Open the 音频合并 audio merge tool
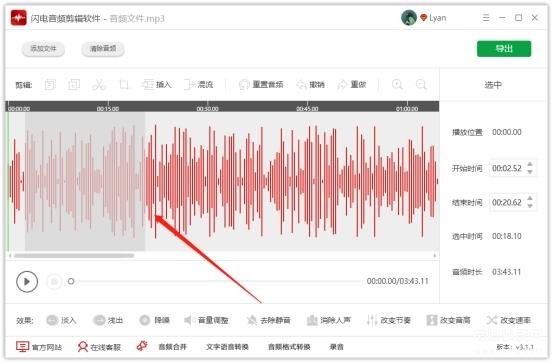The width and height of the screenshot is (553, 364). 172,347
